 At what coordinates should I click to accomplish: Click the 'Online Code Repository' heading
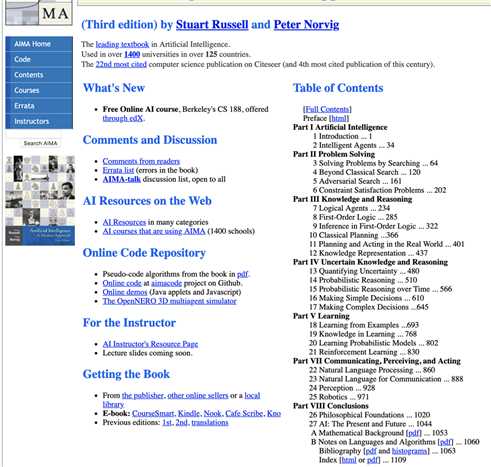click(144, 253)
